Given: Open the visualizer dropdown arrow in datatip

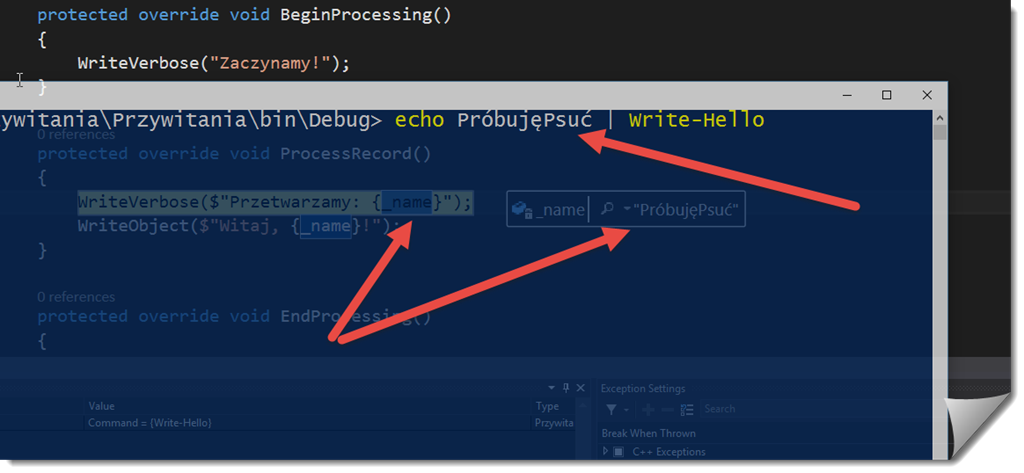Looking at the screenshot, I should (x=626, y=210).
